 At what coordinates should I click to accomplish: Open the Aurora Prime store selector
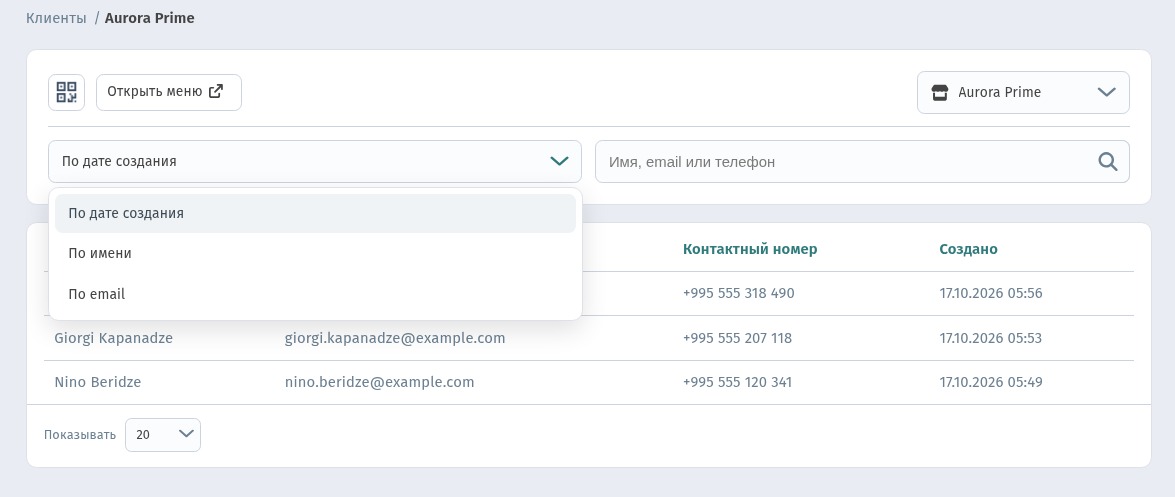(1023, 92)
